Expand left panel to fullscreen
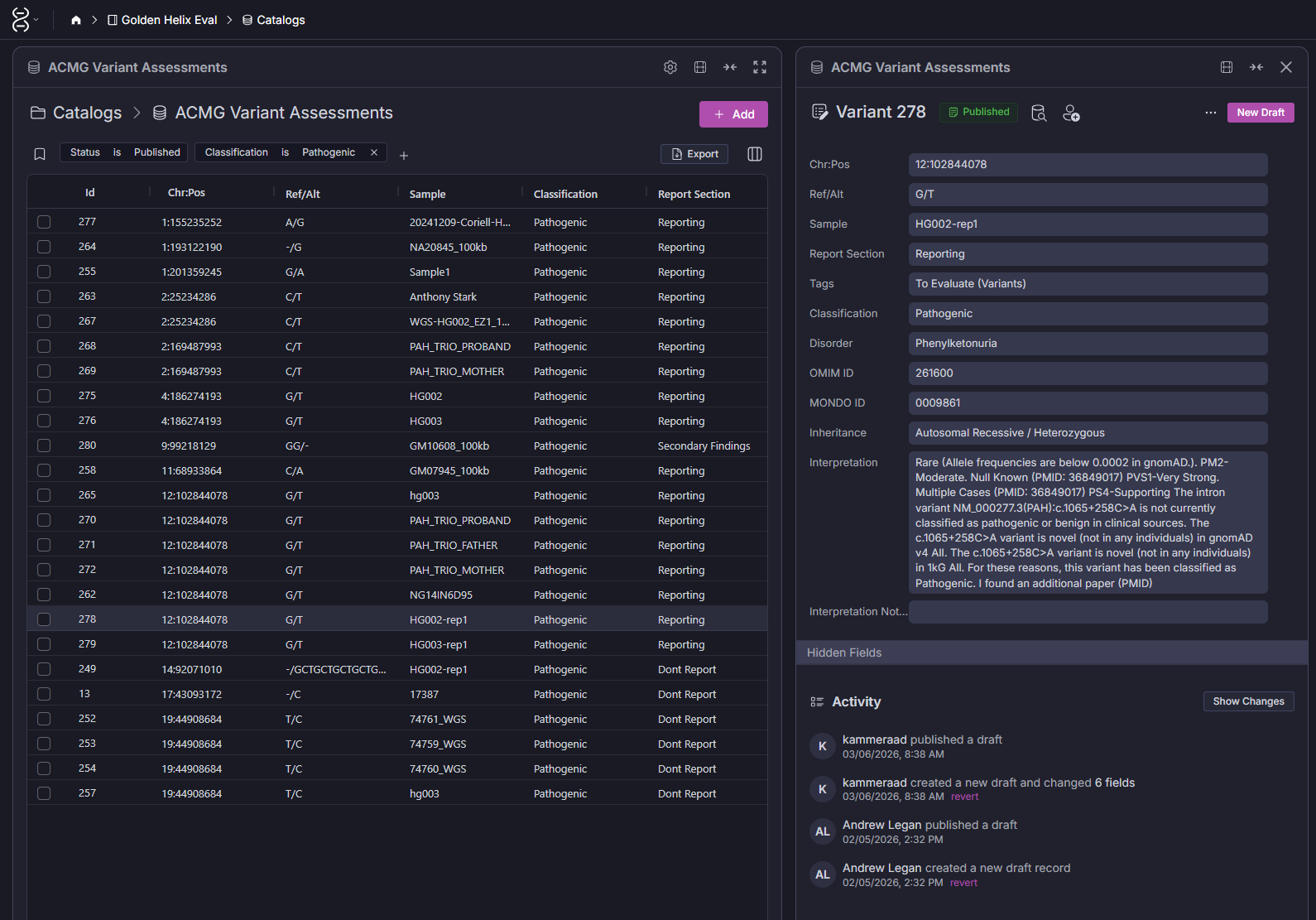The height and width of the screenshot is (920, 1316). 760,67
